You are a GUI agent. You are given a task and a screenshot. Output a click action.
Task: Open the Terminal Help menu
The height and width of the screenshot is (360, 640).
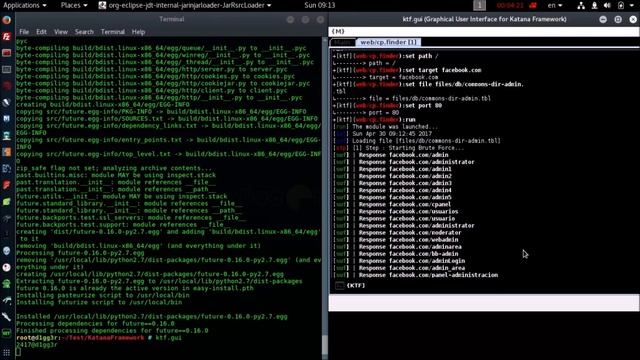click(138, 32)
